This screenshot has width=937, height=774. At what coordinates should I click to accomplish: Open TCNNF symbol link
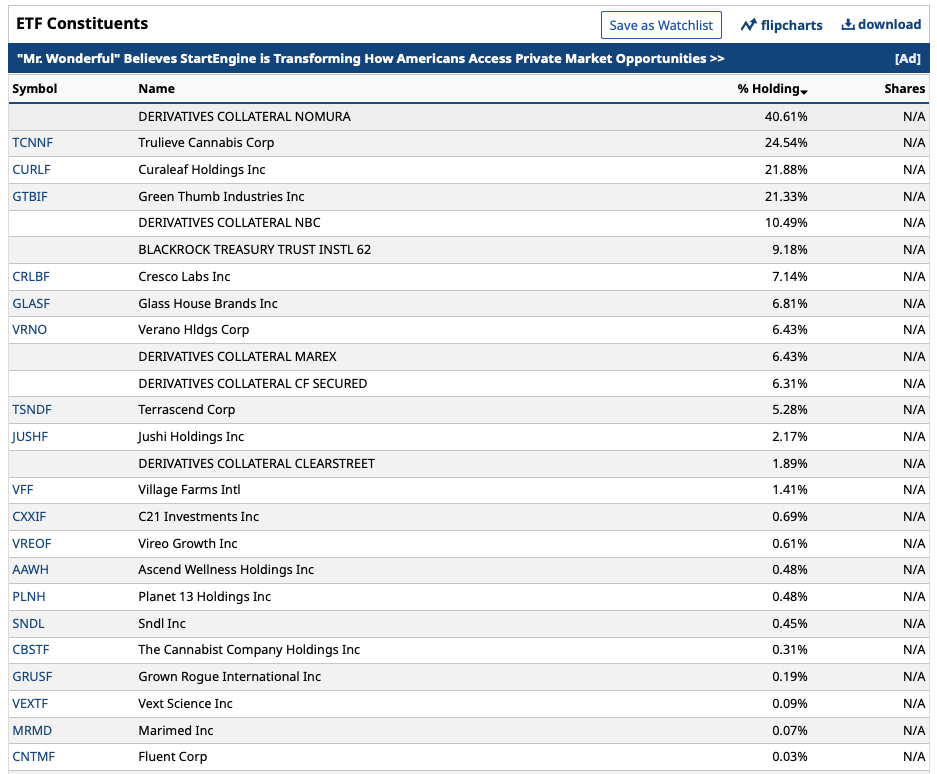pyautogui.click(x=33, y=143)
